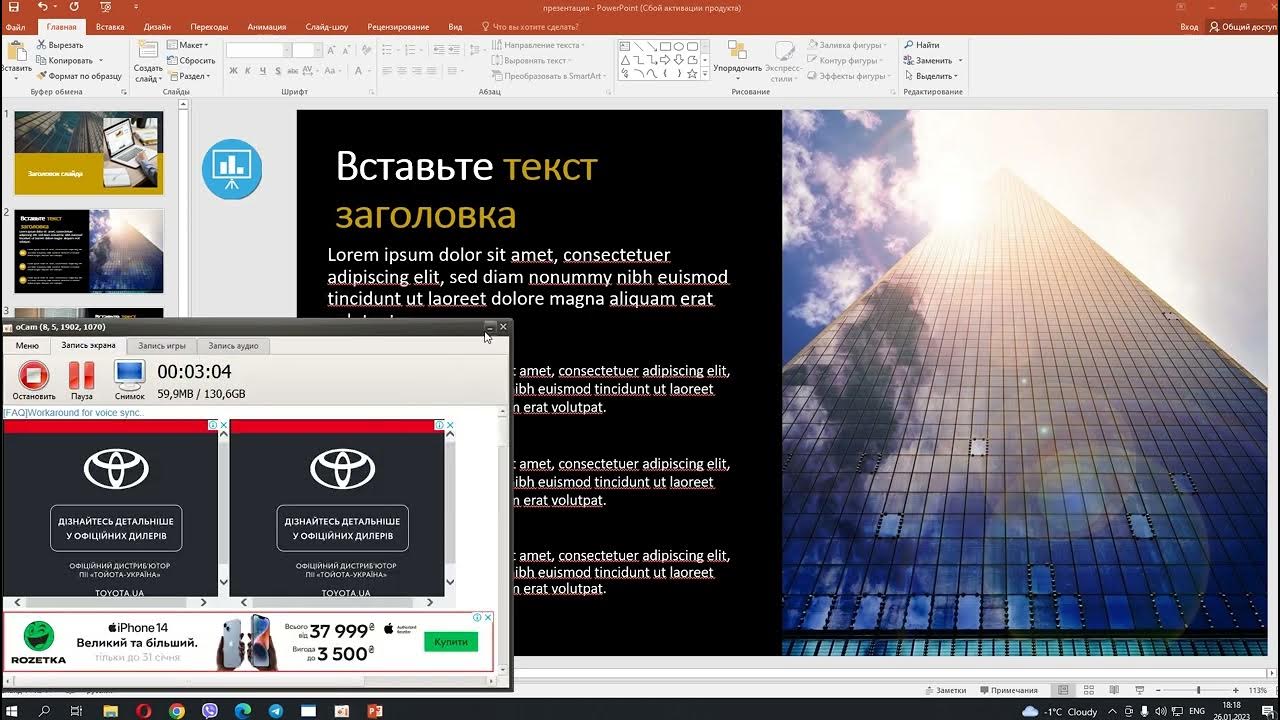Apply Формат по образцу format painter

(79, 76)
